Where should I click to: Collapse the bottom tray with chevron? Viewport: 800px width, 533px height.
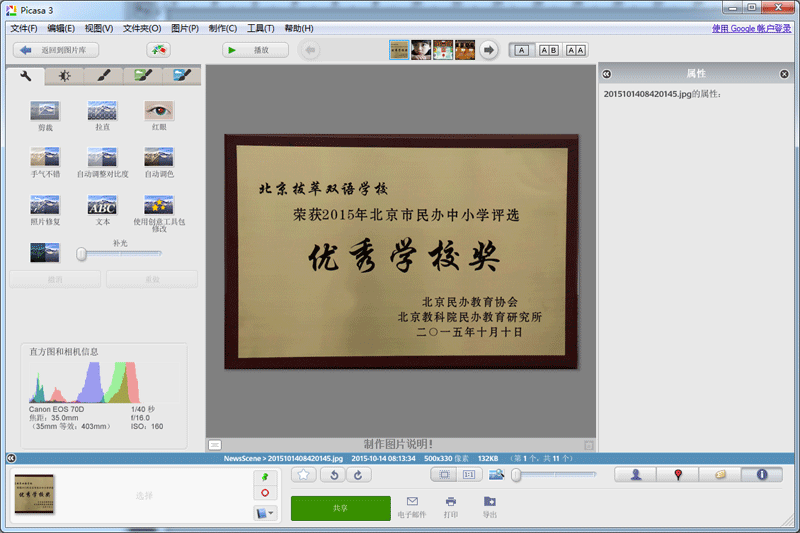click(x=11, y=458)
